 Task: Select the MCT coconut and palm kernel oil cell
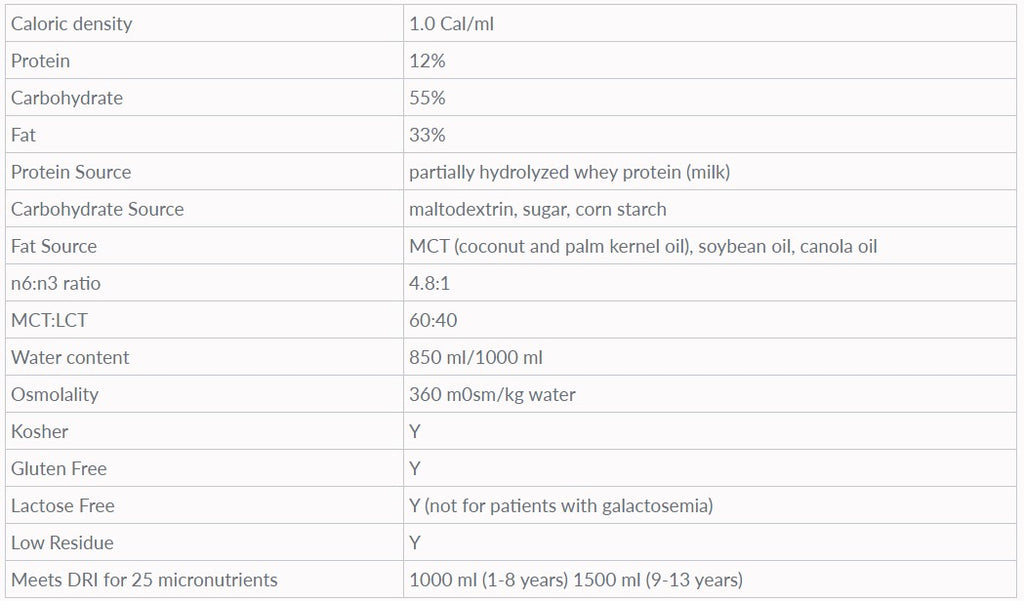point(642,246)
